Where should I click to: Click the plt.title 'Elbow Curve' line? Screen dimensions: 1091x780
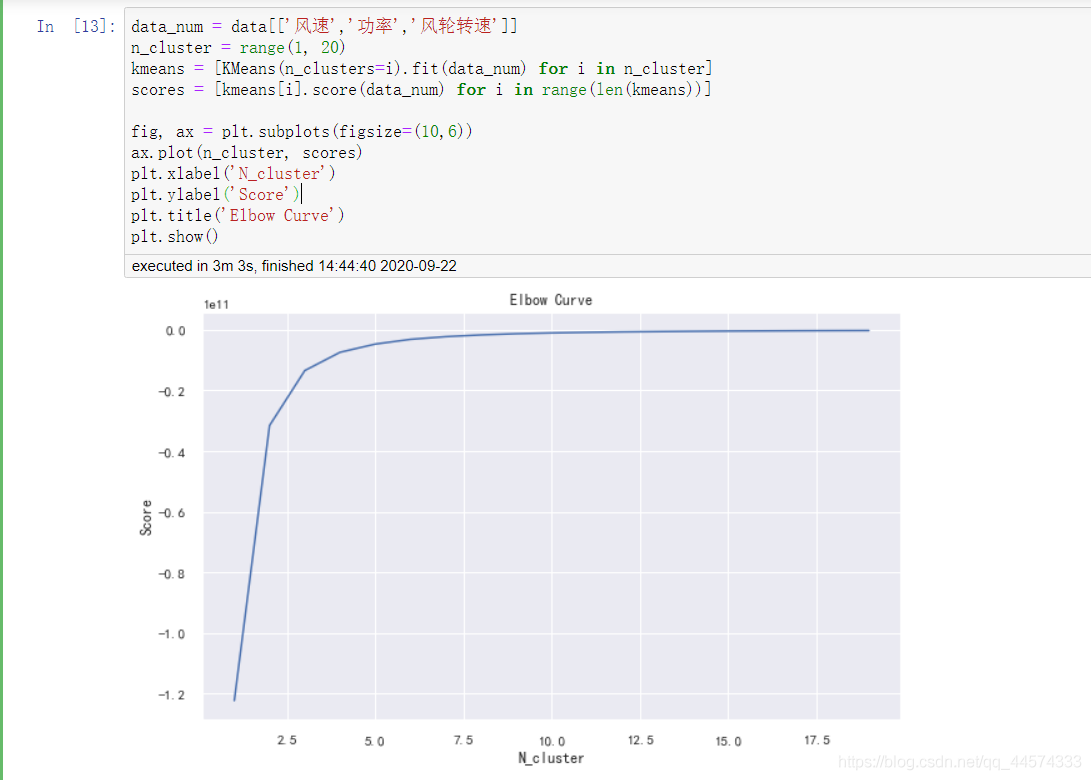coord(237,215)
